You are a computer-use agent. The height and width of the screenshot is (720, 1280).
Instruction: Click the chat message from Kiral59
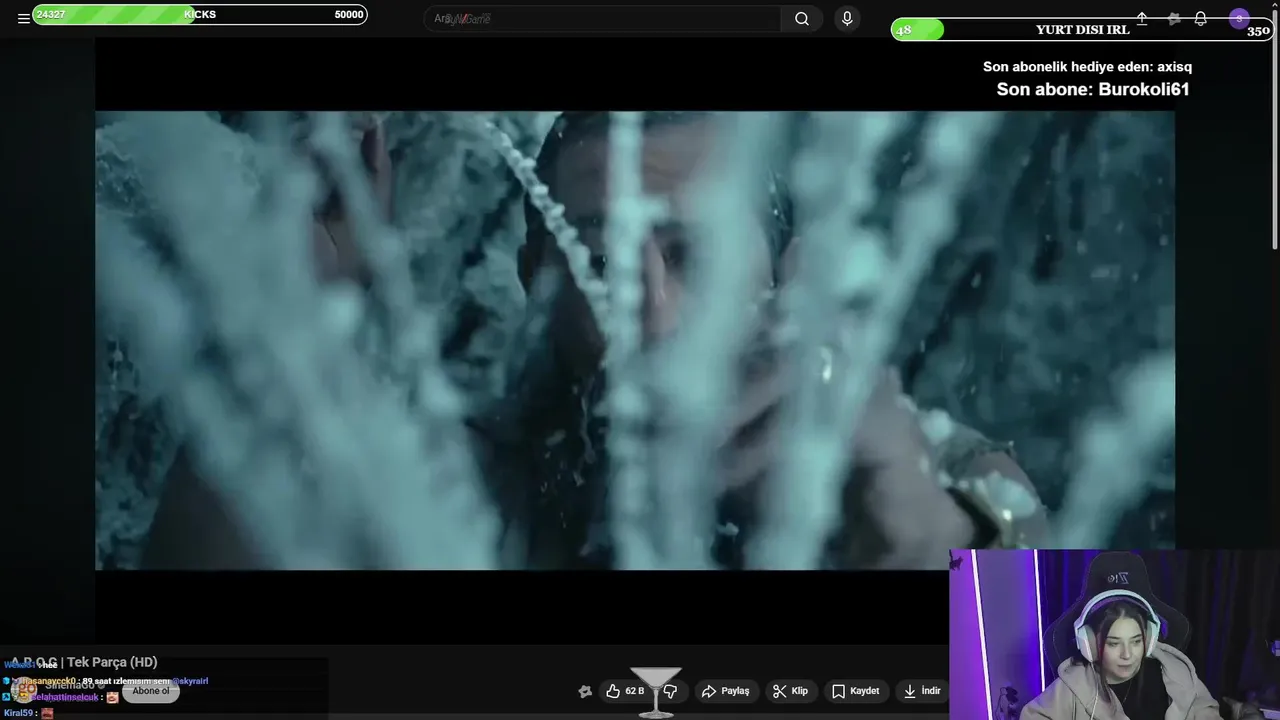[x=28, y=713]
